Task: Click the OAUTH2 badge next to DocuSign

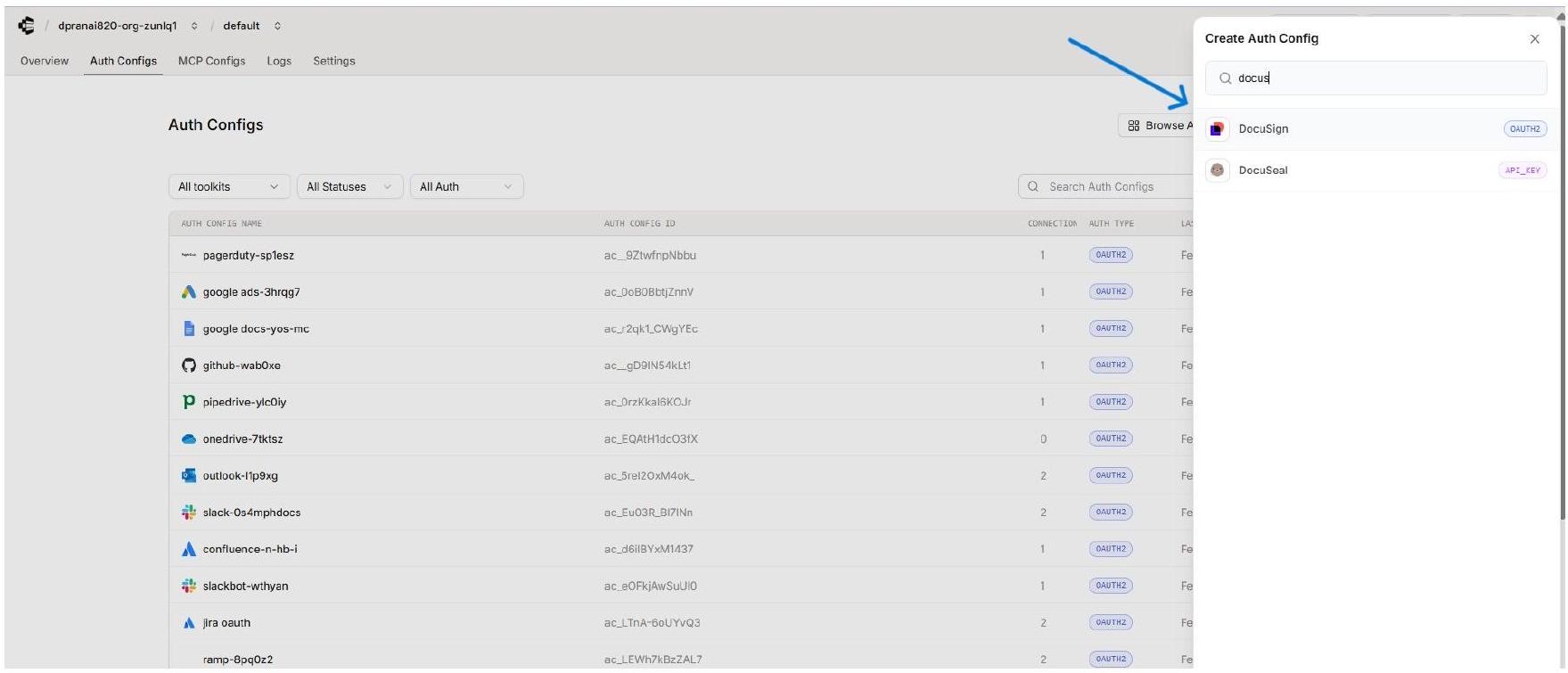Action: [x=1525, y=129]
